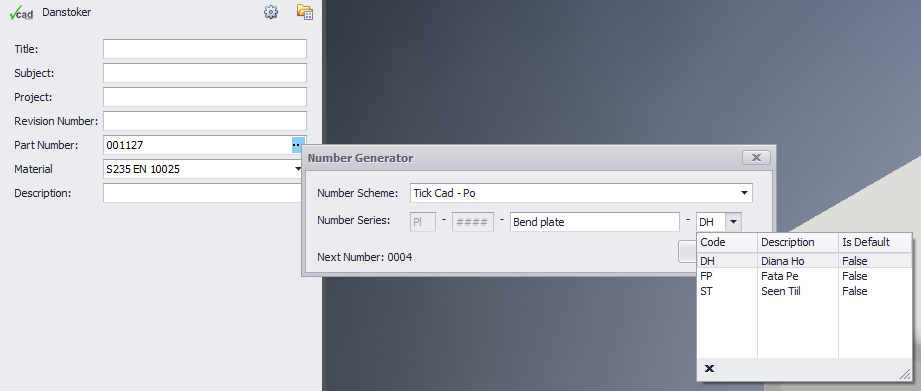
Task: Open the Part Number generator ellipsis button
Action: tap(298, 144)
